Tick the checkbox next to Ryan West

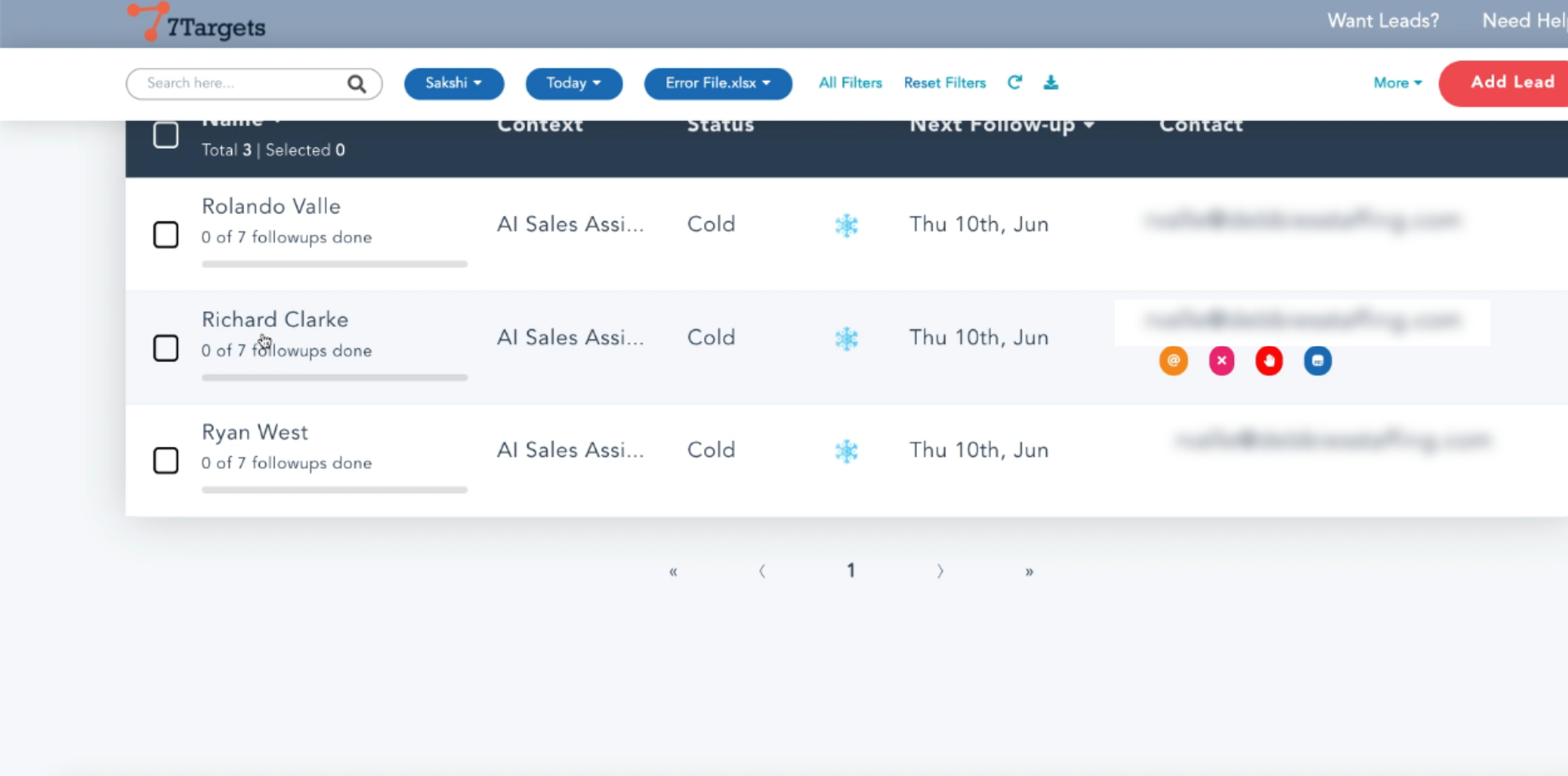pos(166,460)
